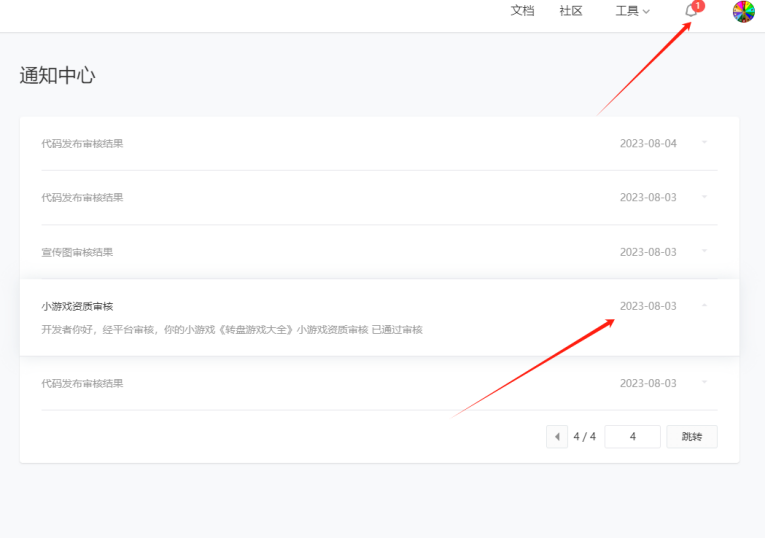
Task: Open the 宣传图审核结果 notification row
Action: point(379,252)
